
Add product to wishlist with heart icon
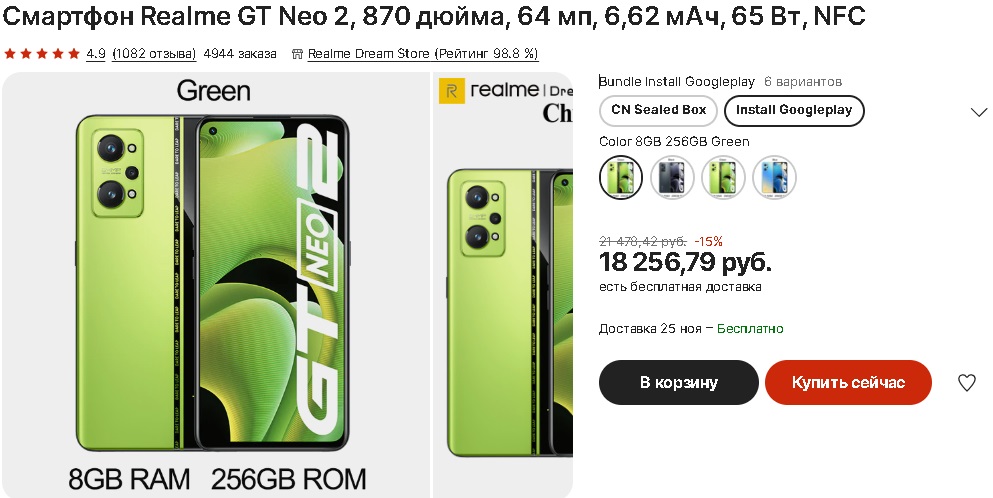click(x=966, y=382)
